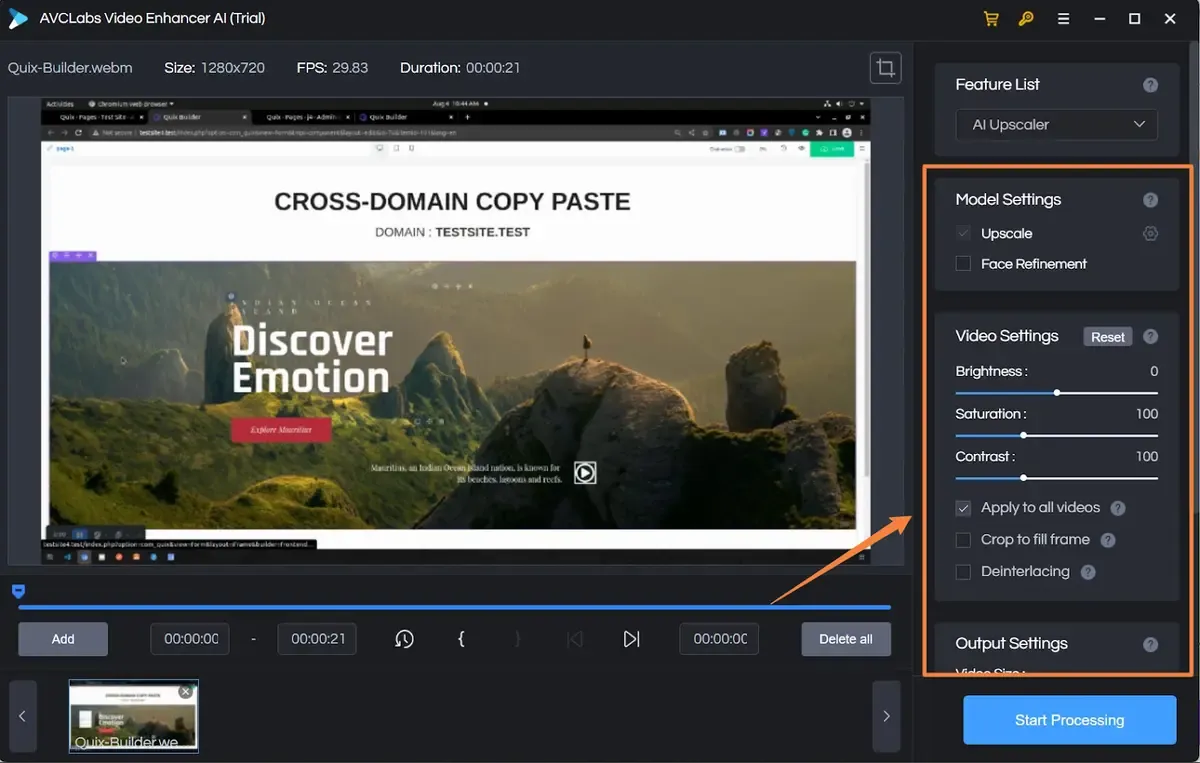Click the Reset video settings button

[1107, 337]
